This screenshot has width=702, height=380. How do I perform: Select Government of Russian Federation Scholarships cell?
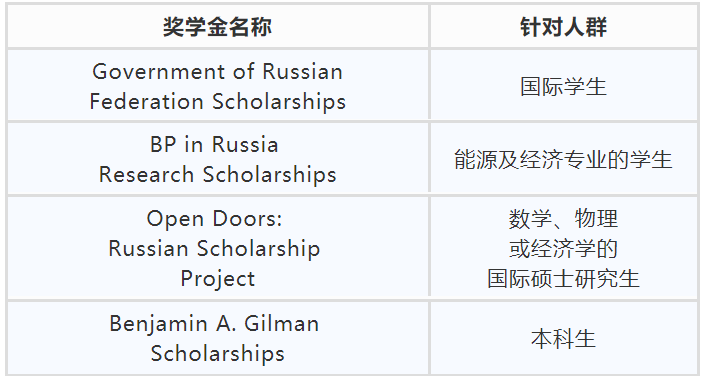pyautogui.click(x=218, y=85)
